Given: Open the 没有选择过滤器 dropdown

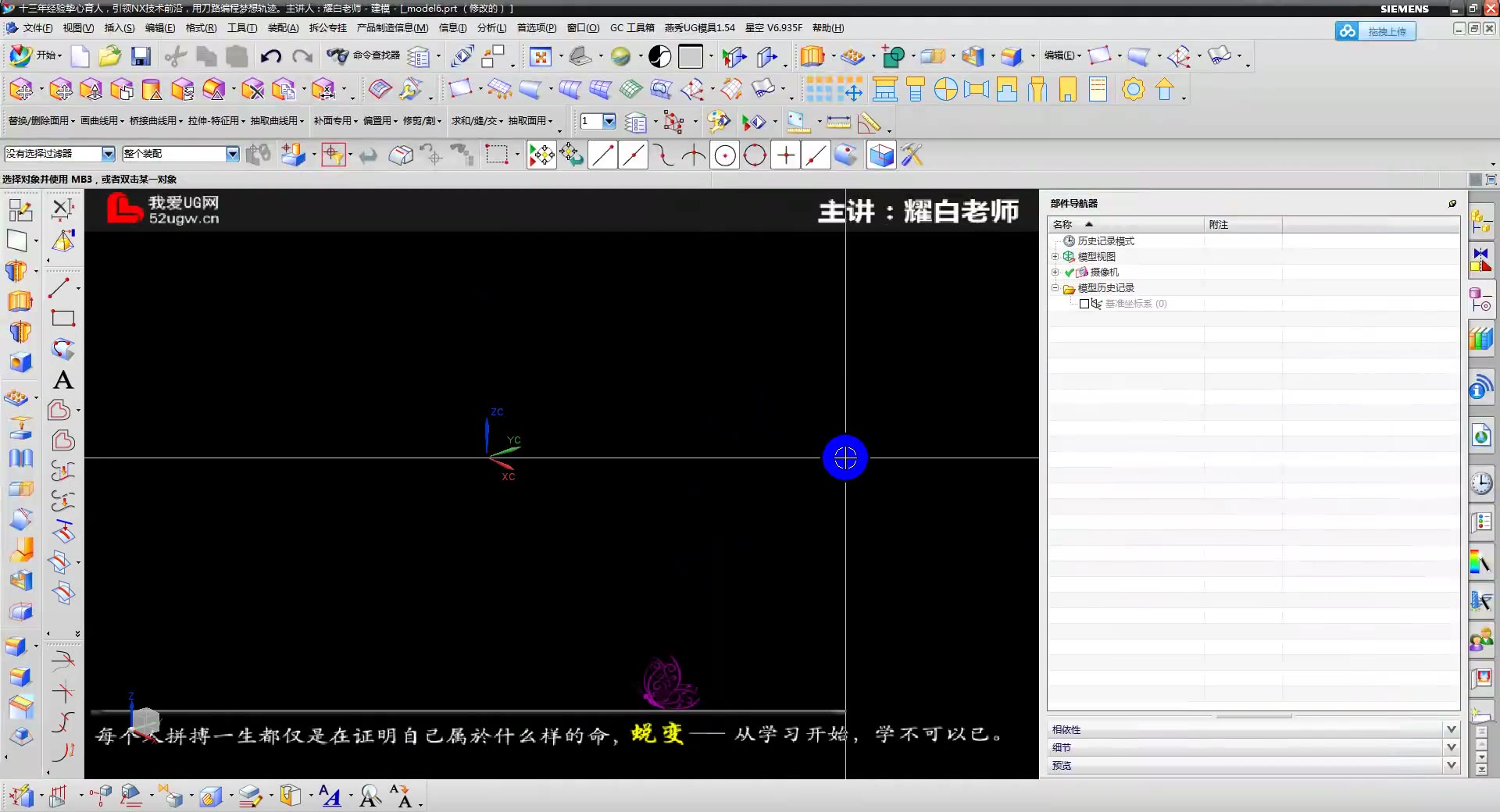Looking at the screenshot, I should pos(108,154).
